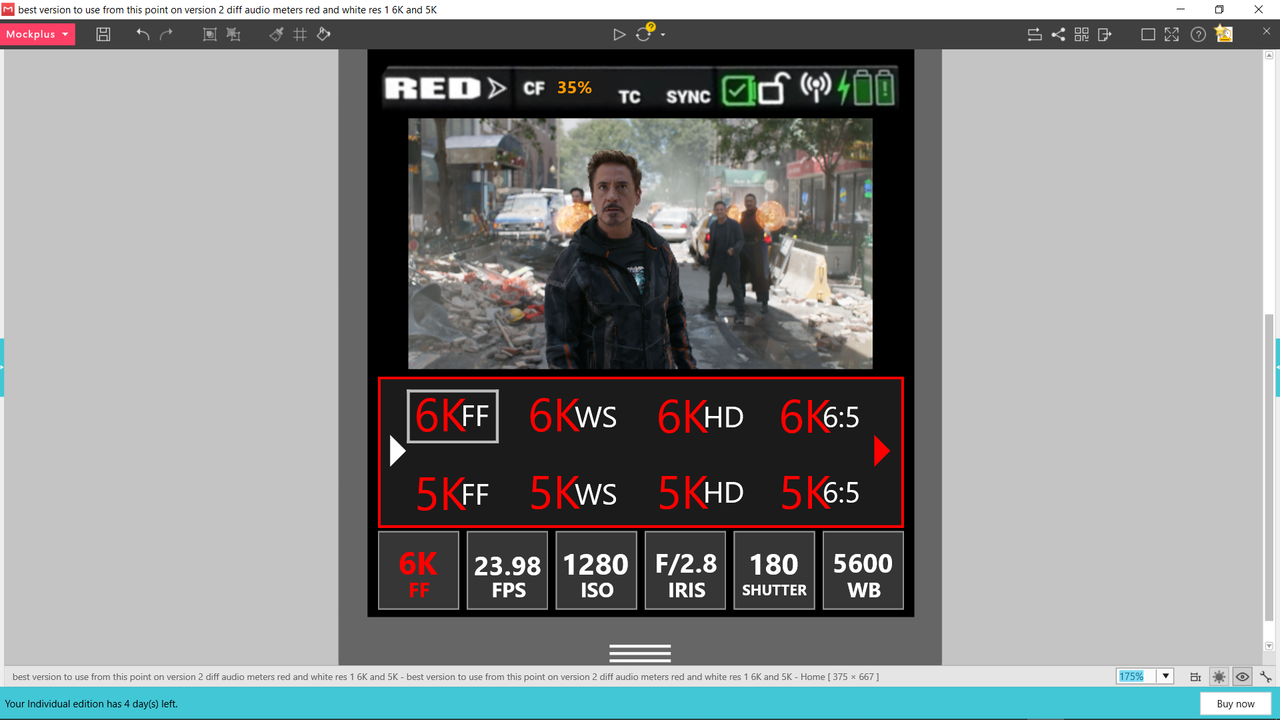
Task: Expand the dropdown arrow beside sync icon
Action: click(x=663, y=35)
